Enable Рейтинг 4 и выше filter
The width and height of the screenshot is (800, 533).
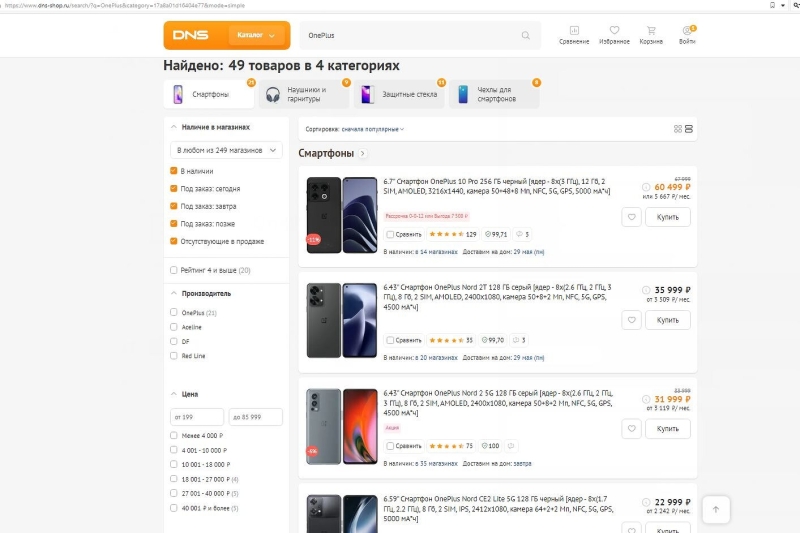174,270
